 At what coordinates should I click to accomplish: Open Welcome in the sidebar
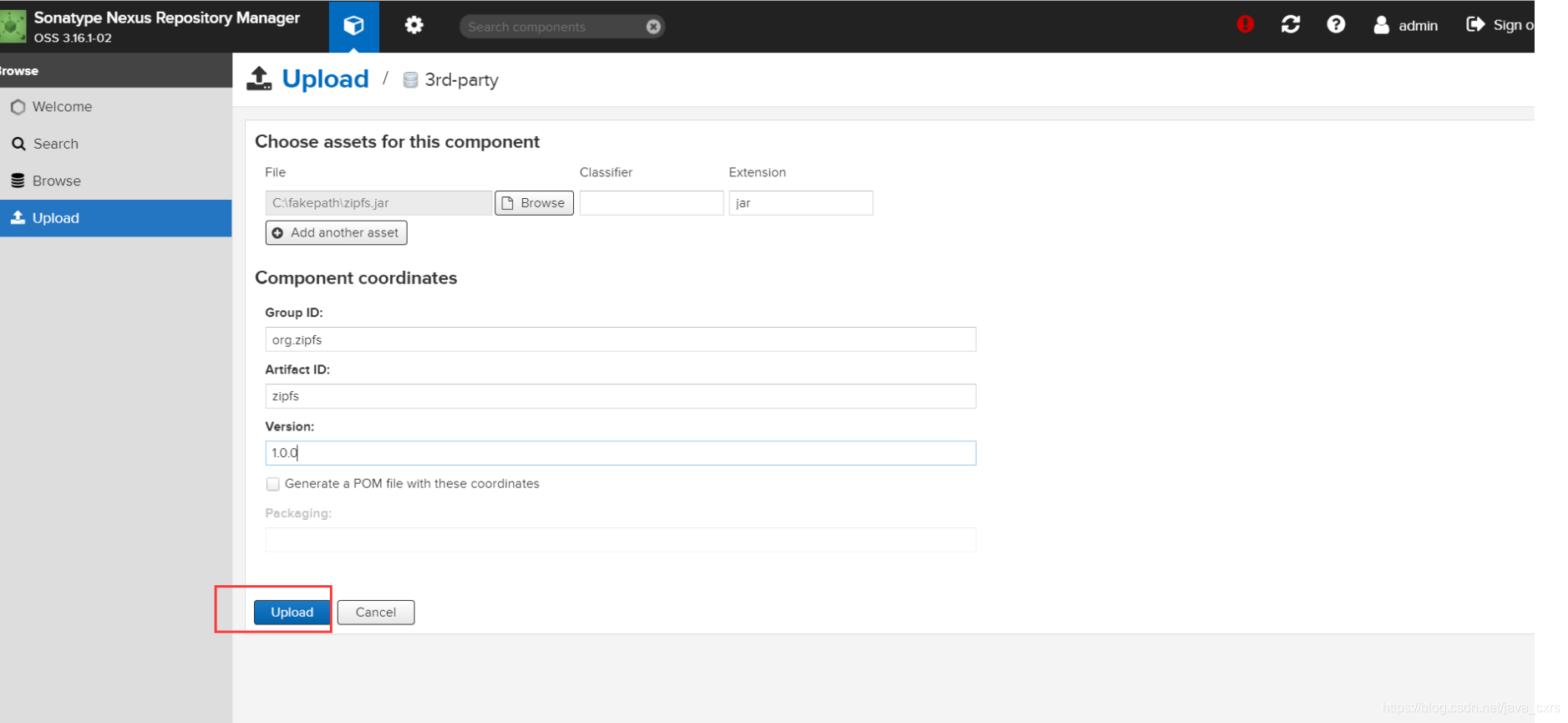116,107
